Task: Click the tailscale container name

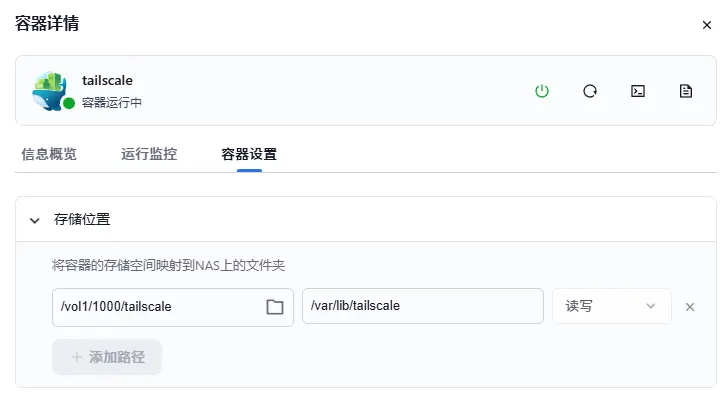Action: (x=107, y=80)
